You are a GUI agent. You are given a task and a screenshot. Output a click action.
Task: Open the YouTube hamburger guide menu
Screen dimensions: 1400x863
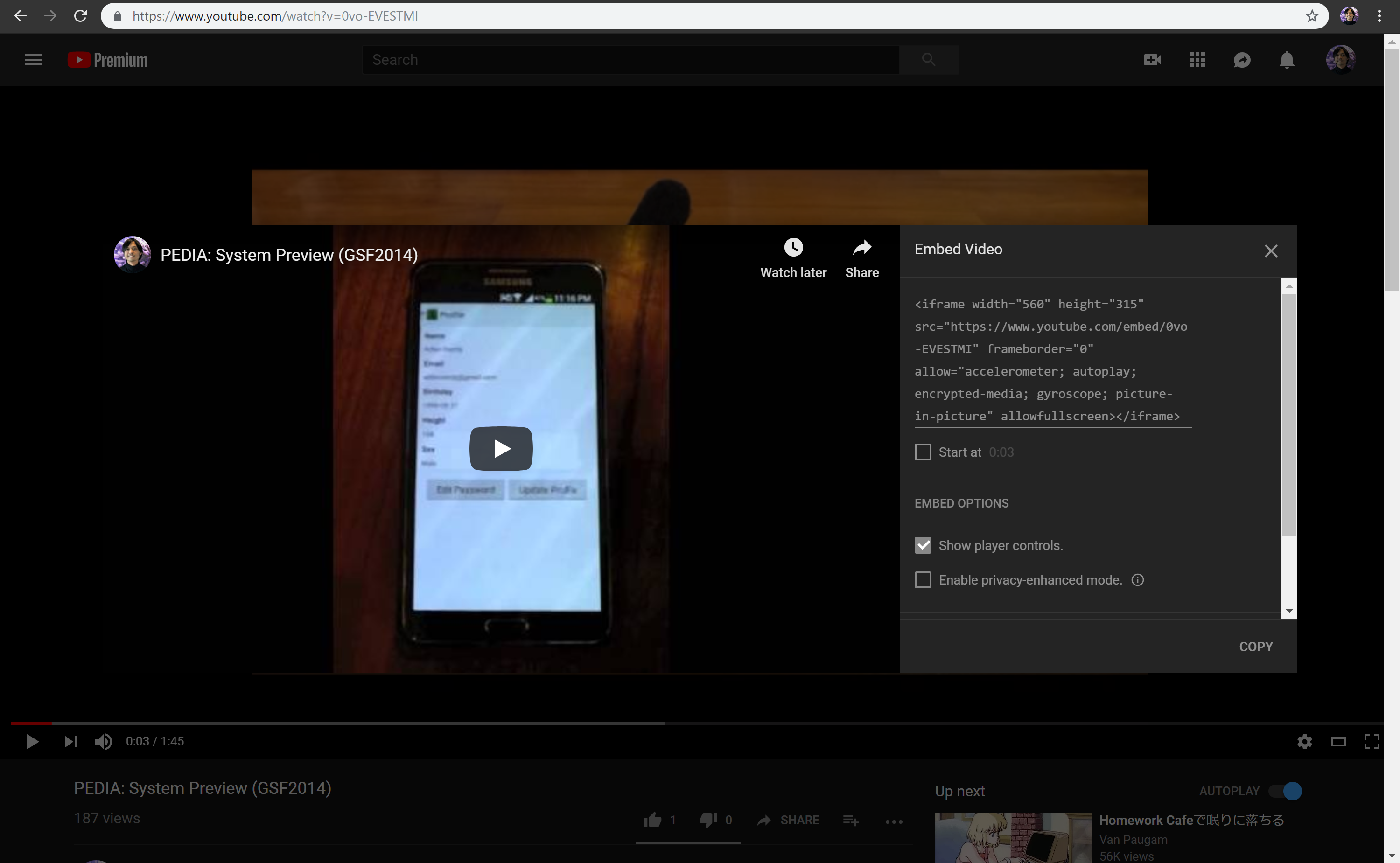pyautogui.click(x=34, y=60)
